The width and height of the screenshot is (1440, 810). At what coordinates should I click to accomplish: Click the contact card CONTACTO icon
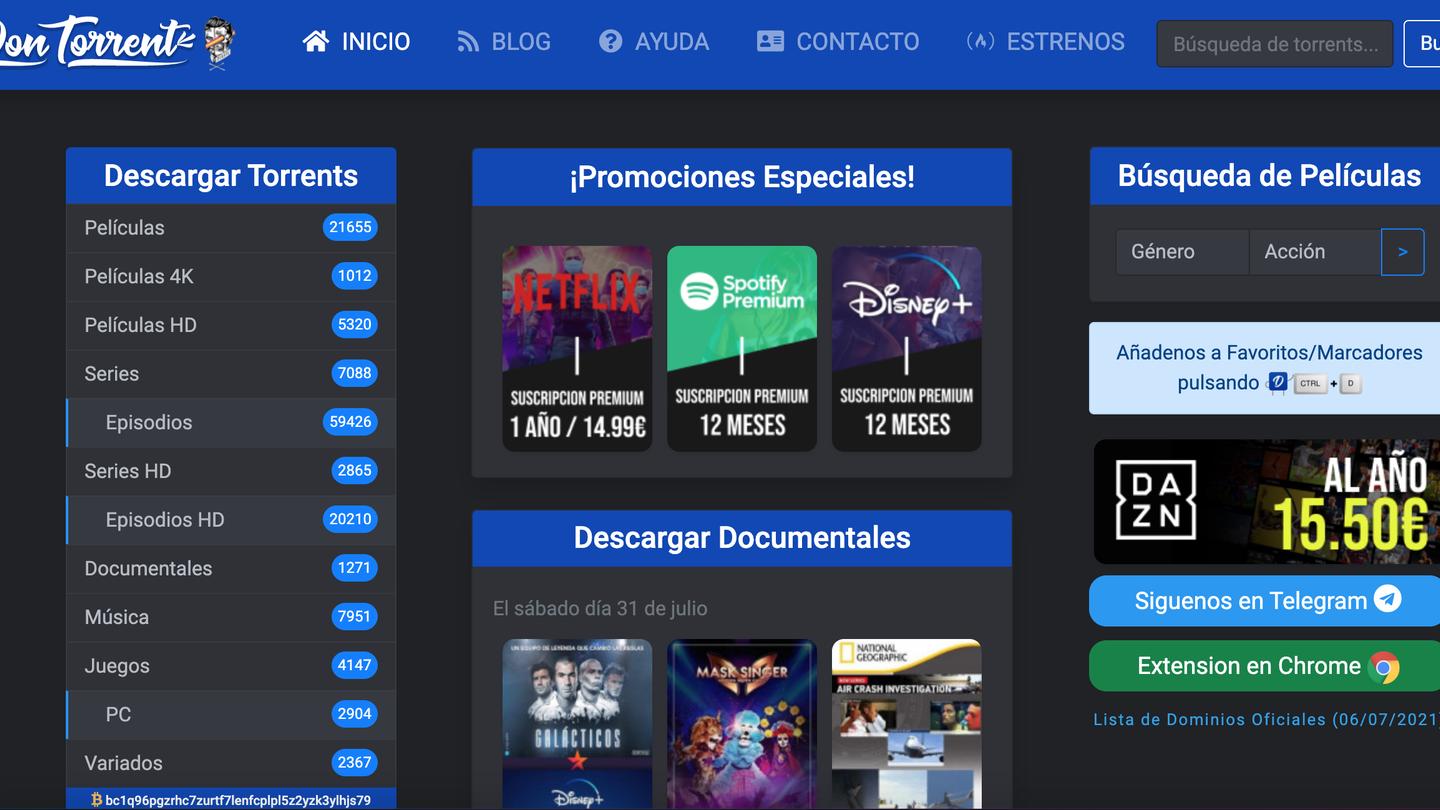(770, 41)
